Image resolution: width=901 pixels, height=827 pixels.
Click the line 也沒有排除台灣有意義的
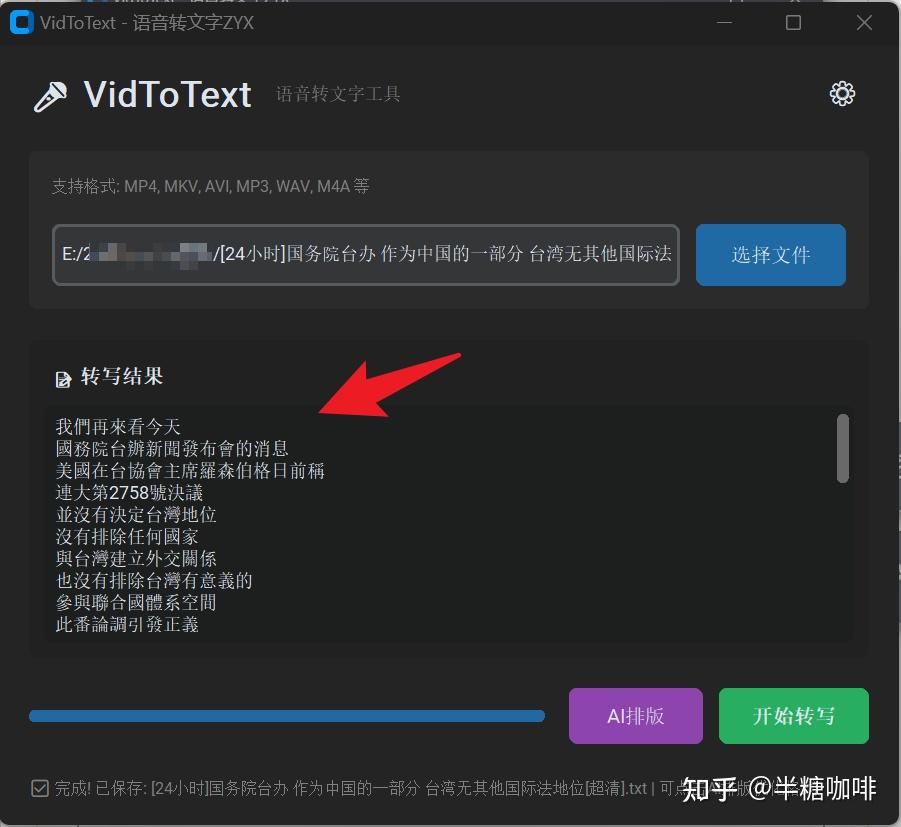coord(154,580)
